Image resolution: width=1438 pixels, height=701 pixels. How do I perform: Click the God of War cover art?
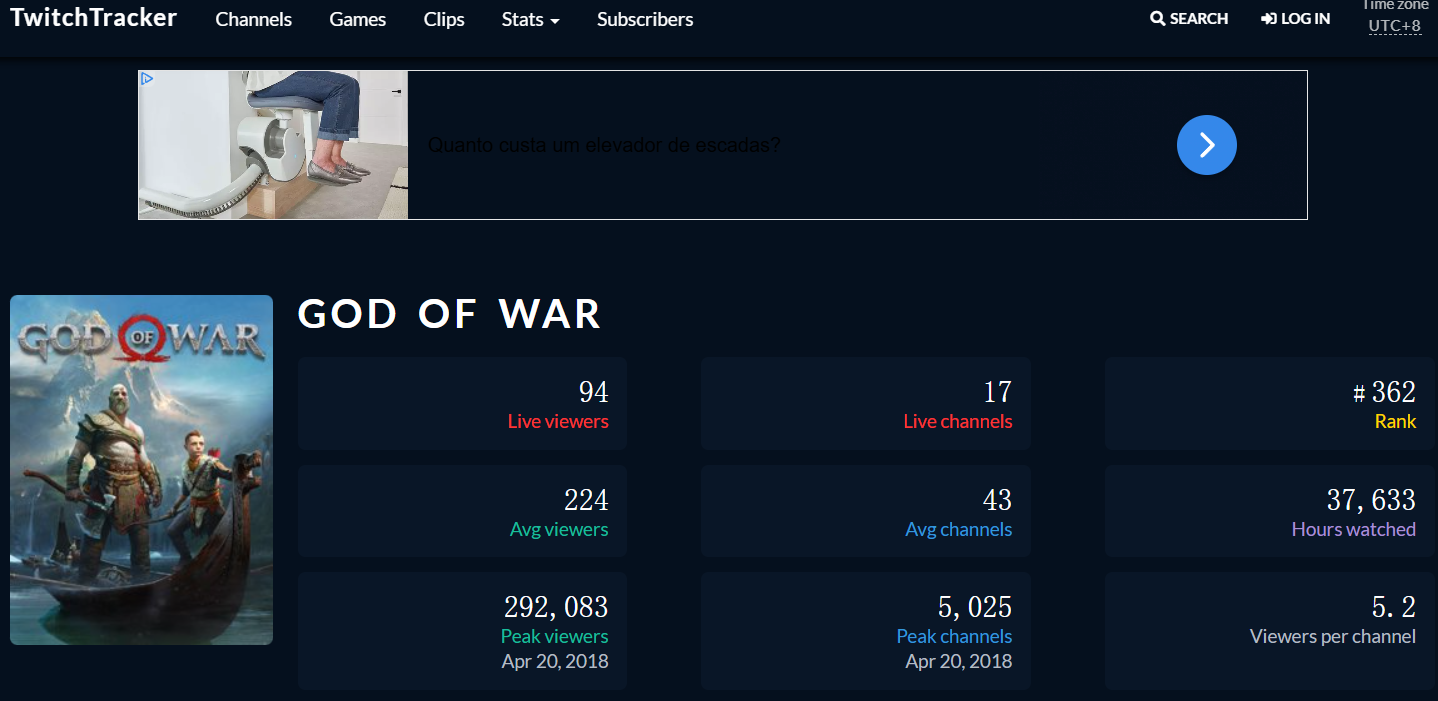tap(141, 470)
